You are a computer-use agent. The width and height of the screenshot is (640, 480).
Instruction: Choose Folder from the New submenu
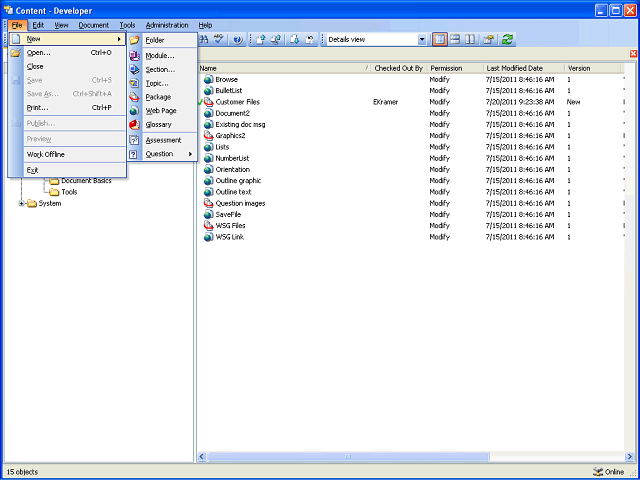162,40
